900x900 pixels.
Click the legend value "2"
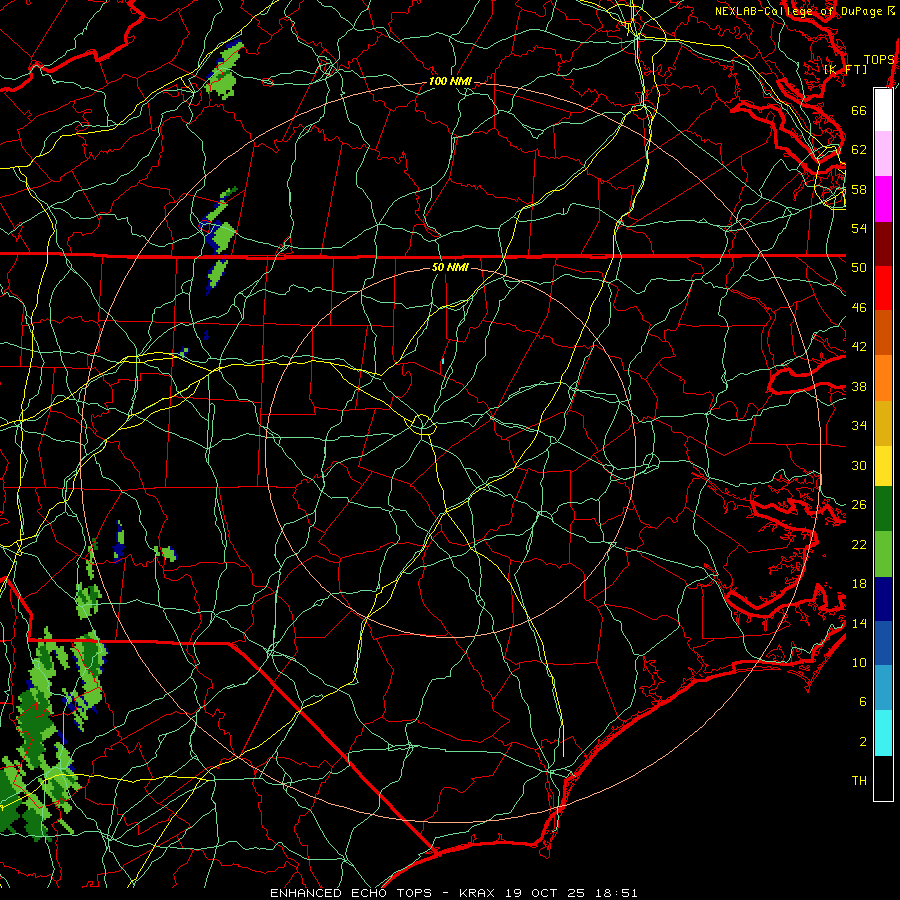click(x=863, y=742)
